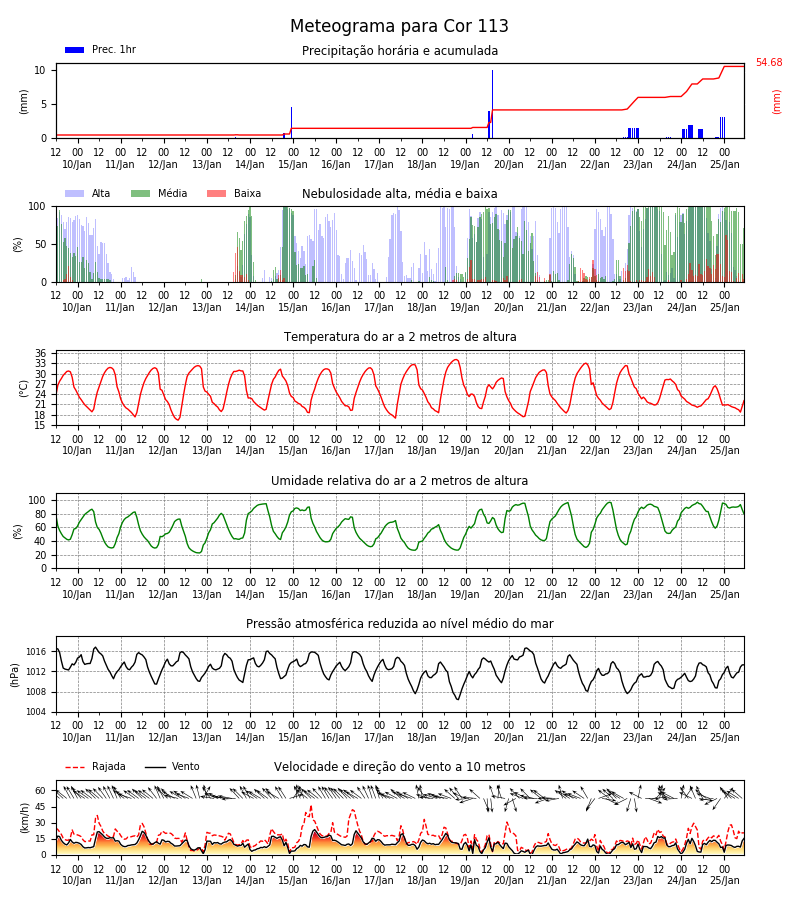Click the Alta cloud legend swatch
Screen dimensions: 800x900
point(75,193)
